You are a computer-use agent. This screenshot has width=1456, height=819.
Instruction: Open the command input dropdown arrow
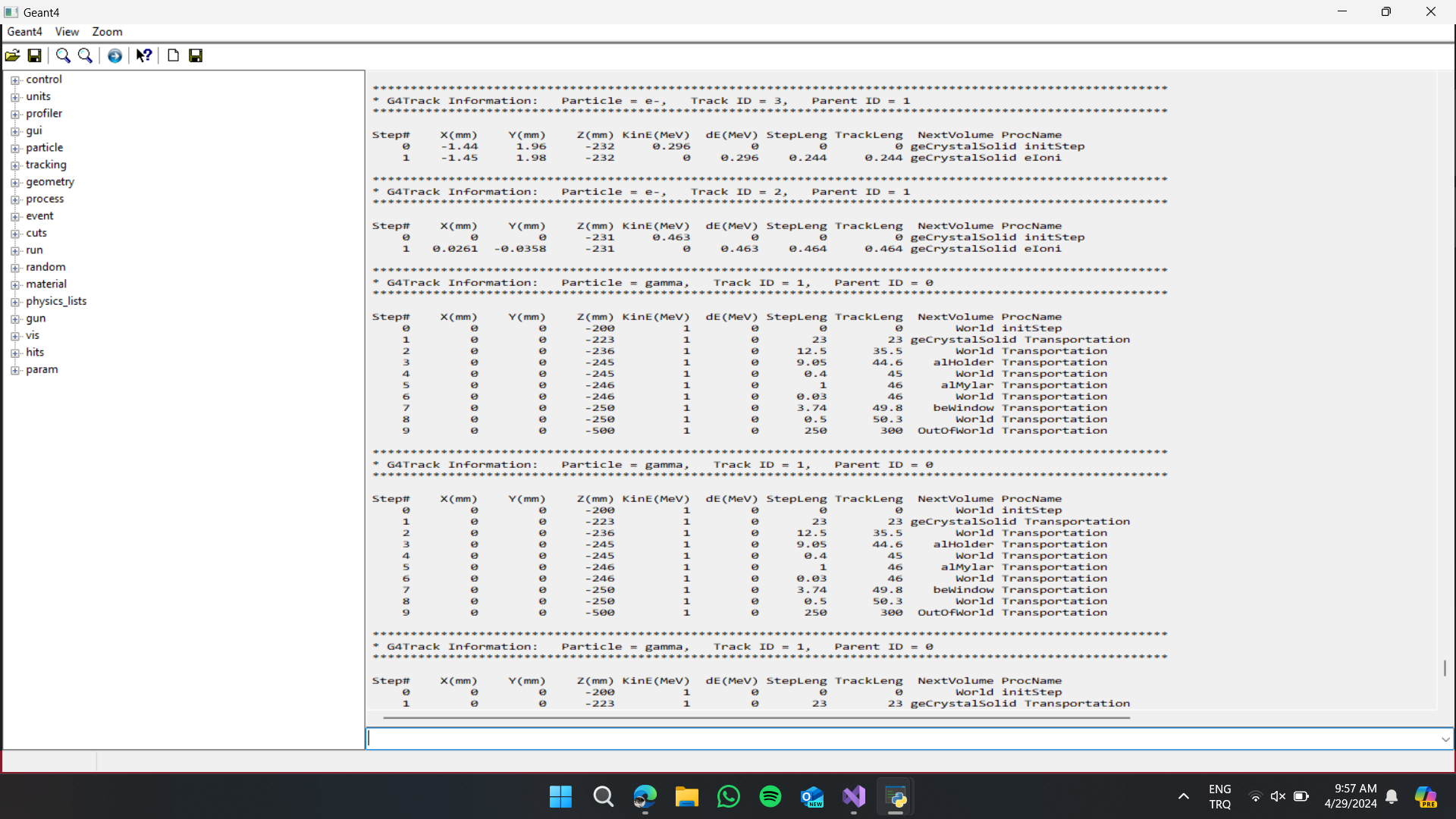pyautogui.click(x=1445, y=739)
